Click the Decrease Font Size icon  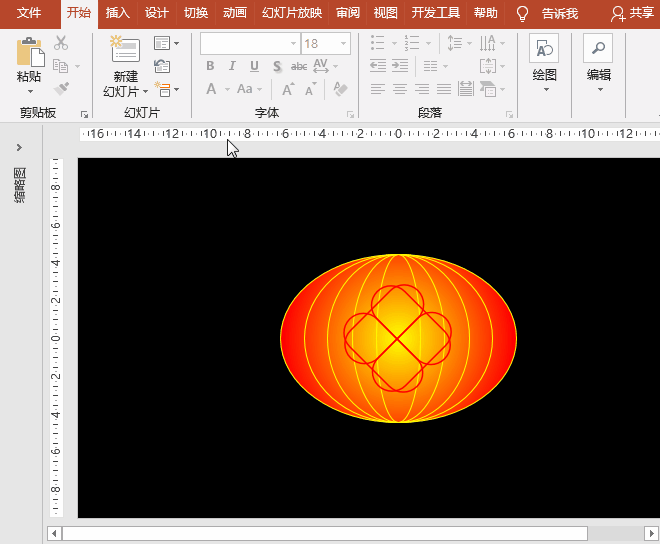[x=311, y=89]
